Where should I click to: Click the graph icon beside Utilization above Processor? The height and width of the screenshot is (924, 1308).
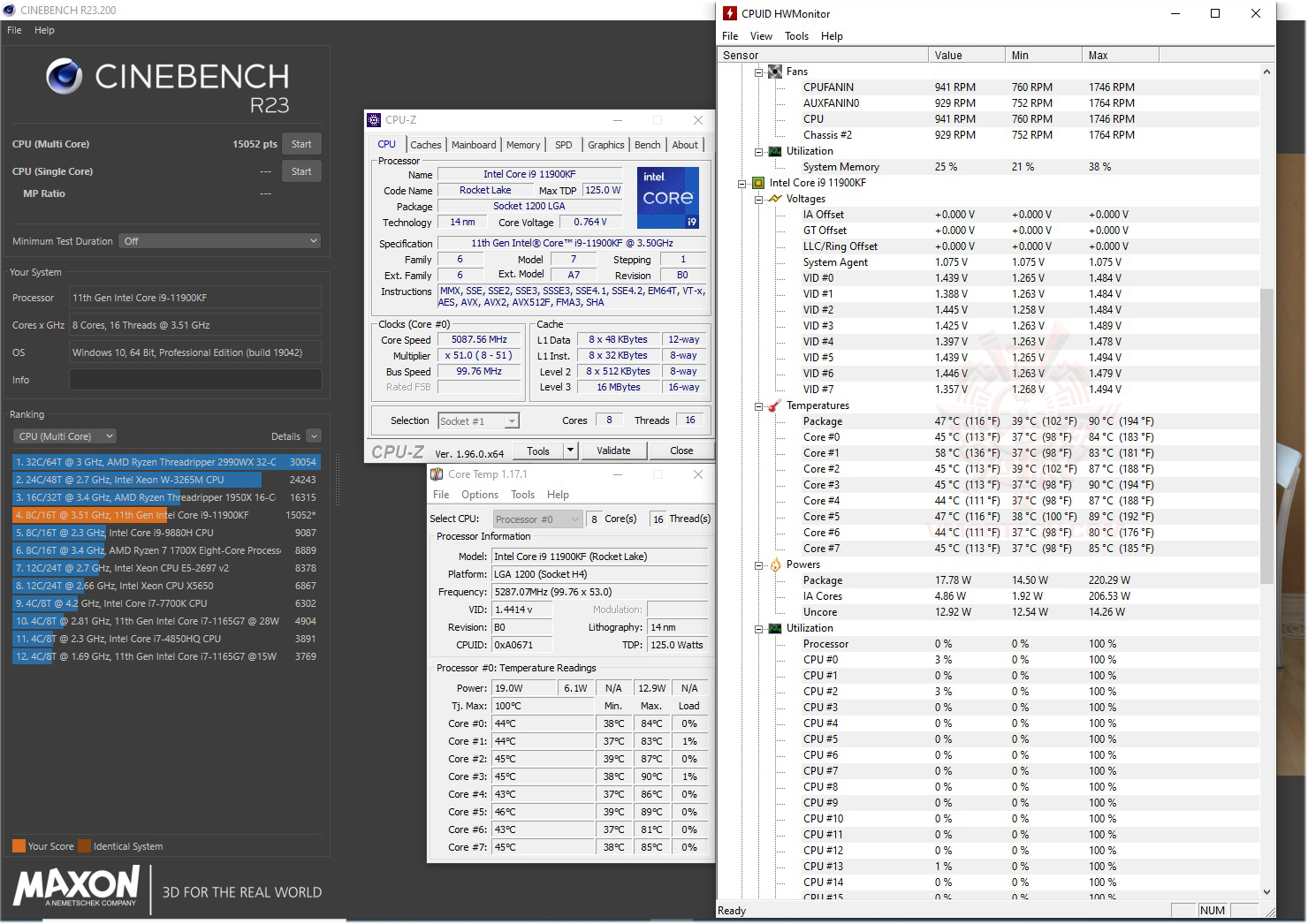click(775, 628)
